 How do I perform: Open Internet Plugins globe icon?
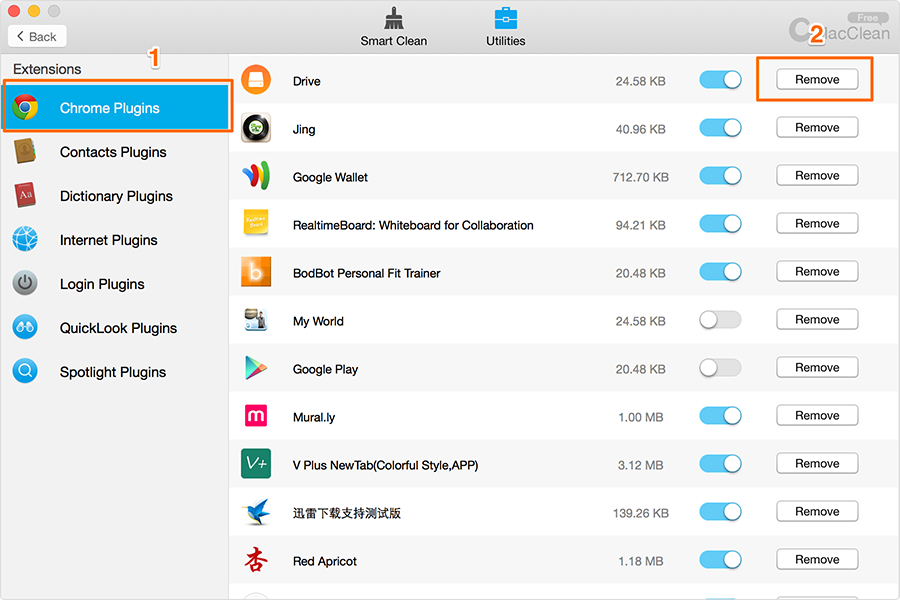[x=26, y=240]
